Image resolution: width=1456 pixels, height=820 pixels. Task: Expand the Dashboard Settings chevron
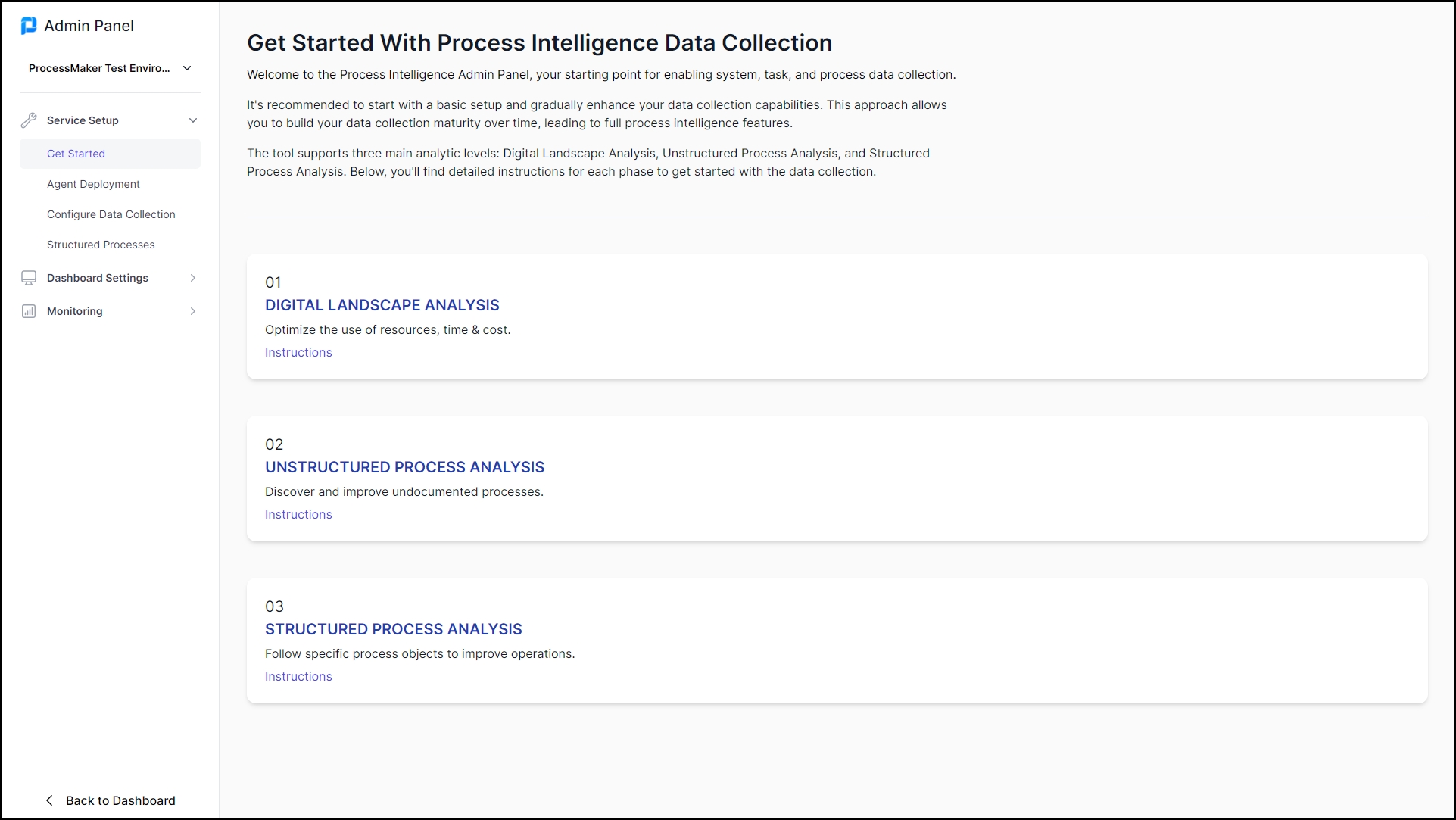tap(193, 278)
